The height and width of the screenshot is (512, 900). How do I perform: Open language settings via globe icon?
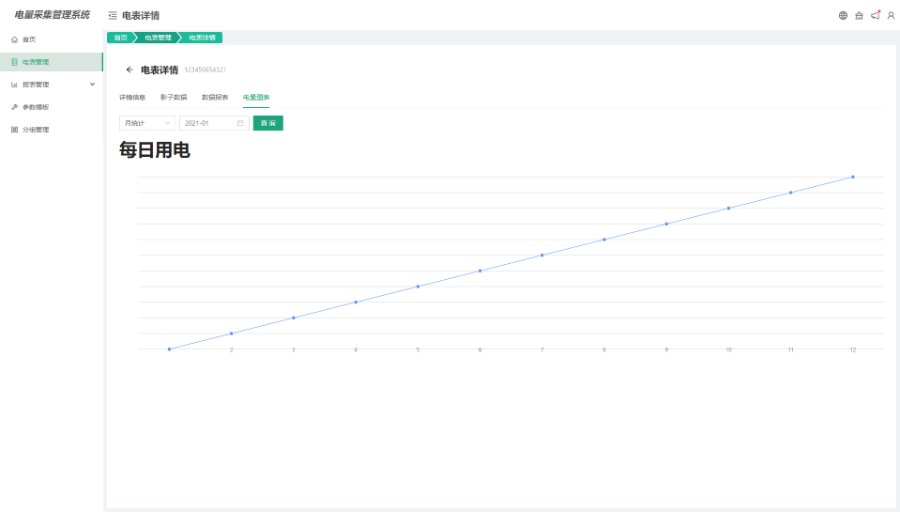pyautogui.click(x=843, y=16)
